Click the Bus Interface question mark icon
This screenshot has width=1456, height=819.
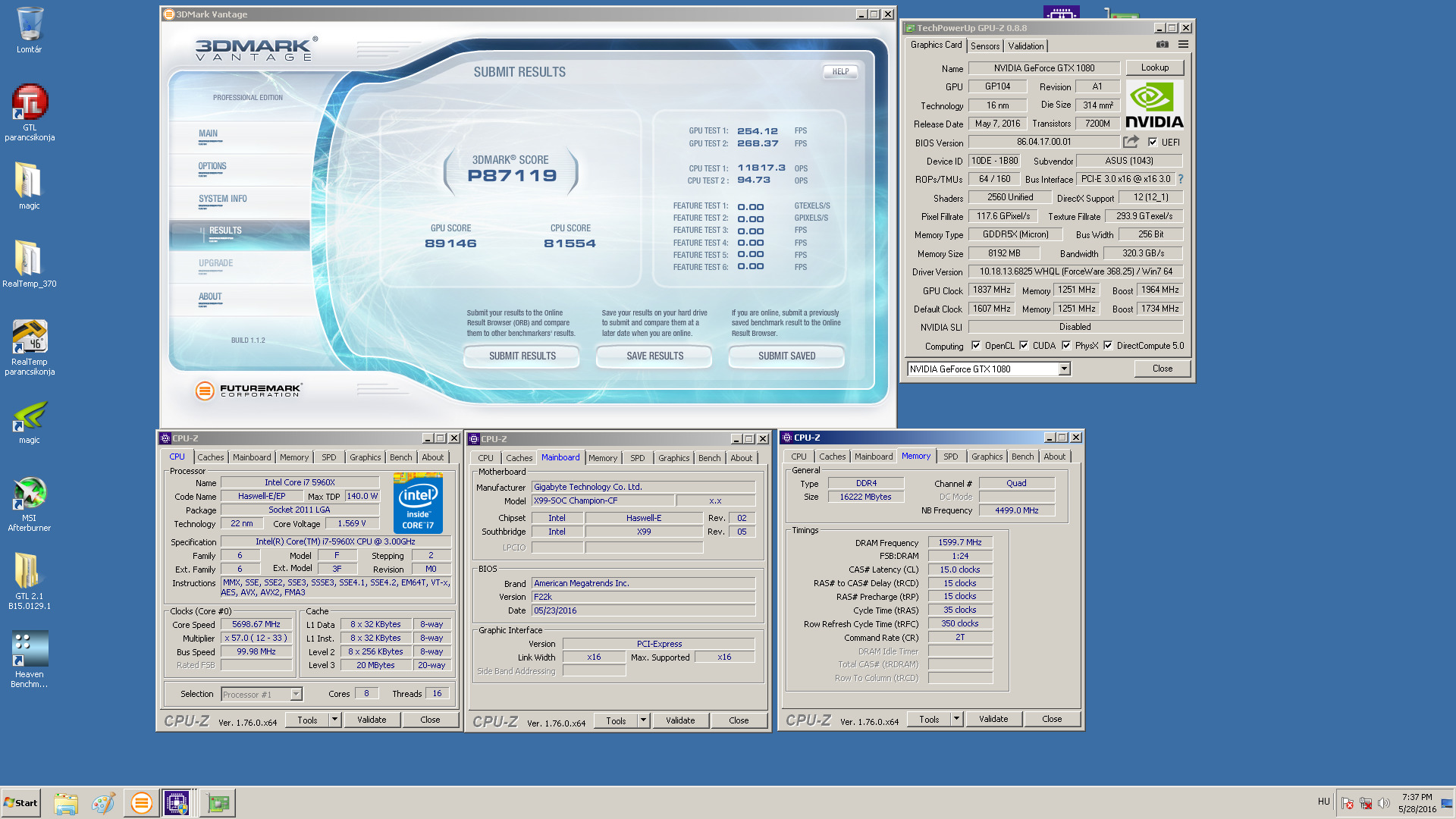(x=1181, y=179)
